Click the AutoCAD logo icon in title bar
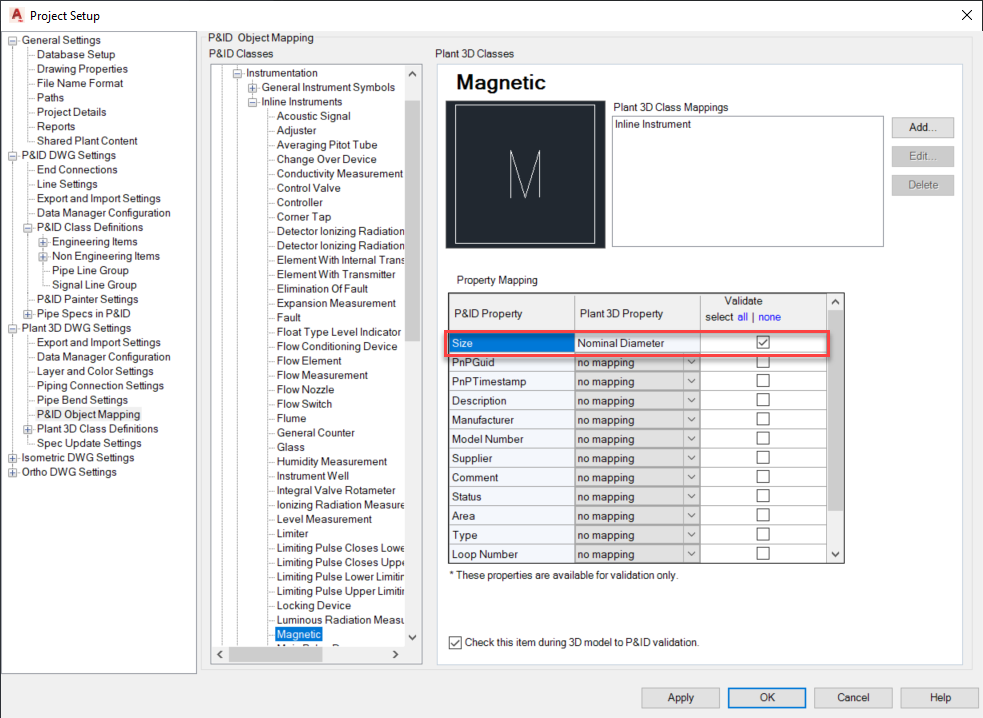Viewport: 983px width, 718px height. click(16, 15)
